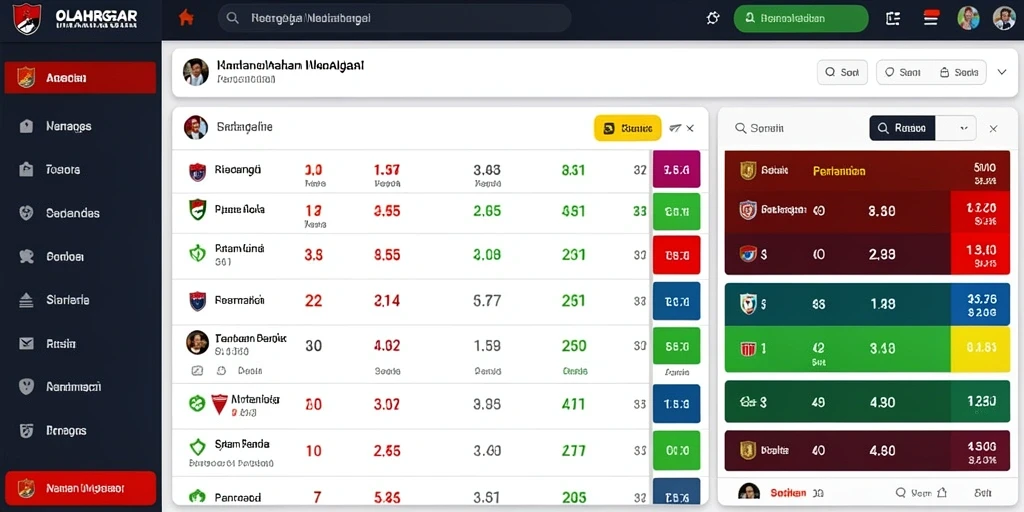Viewport: 1024px width, 512px height.
Task: Click the yellow button above the table
Action: [628, 128]
